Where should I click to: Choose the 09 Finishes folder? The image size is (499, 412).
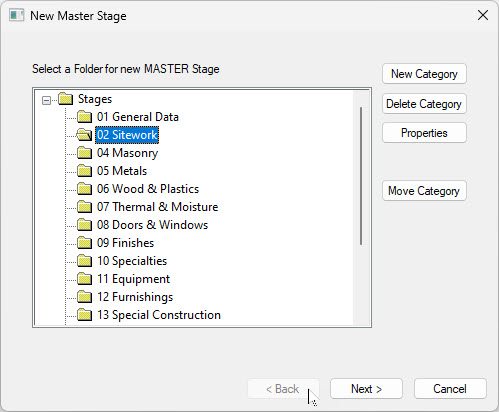(125, 243)
